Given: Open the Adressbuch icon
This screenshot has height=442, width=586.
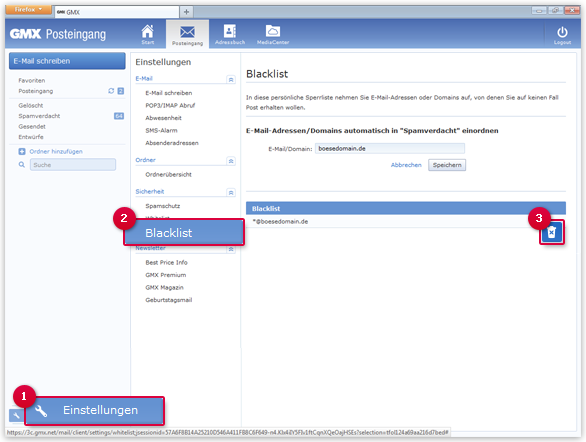Looking at the screenshot, I should tap(230, 34).
